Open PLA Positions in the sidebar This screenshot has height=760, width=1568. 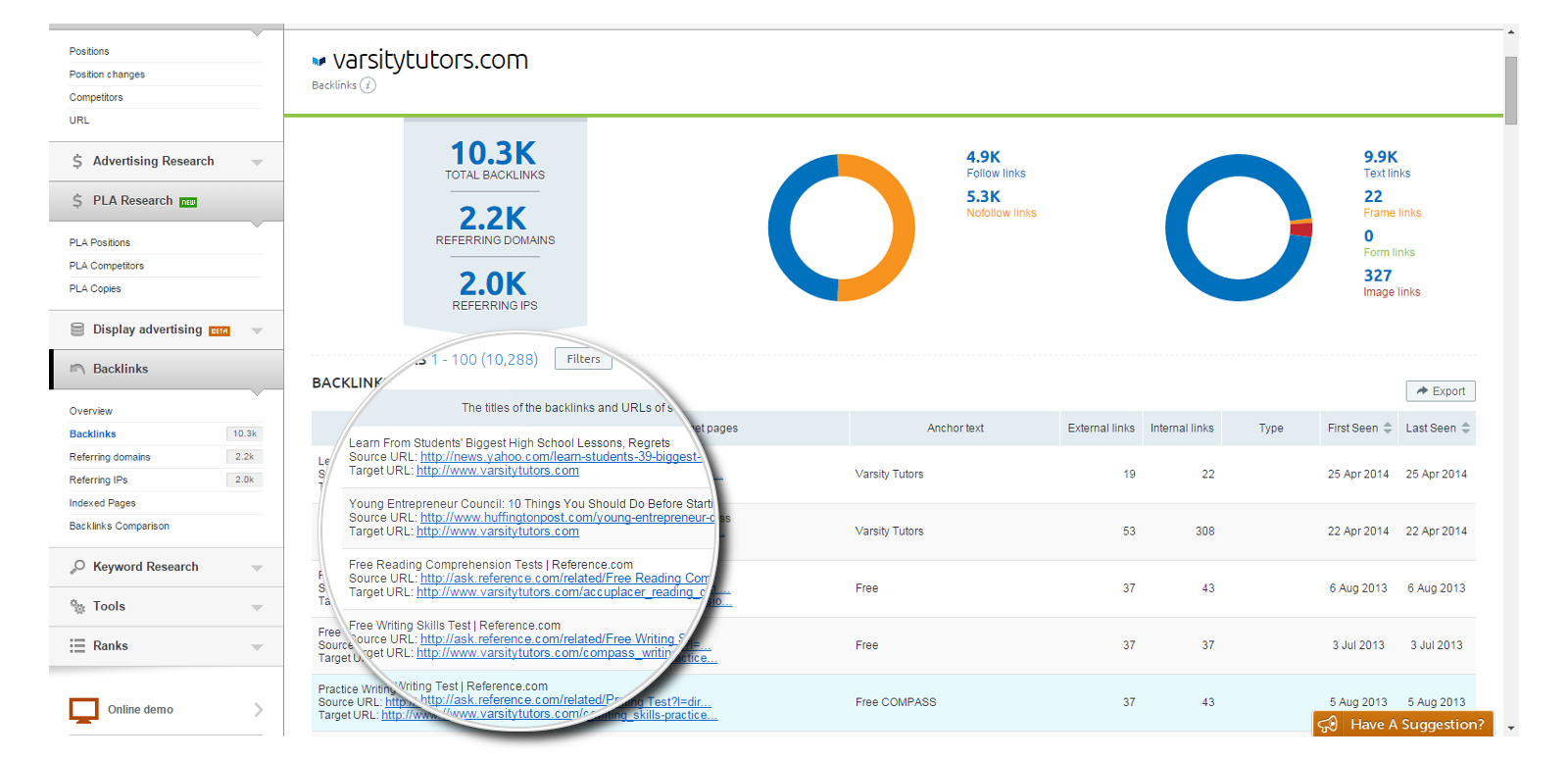(x=100, y=242)
